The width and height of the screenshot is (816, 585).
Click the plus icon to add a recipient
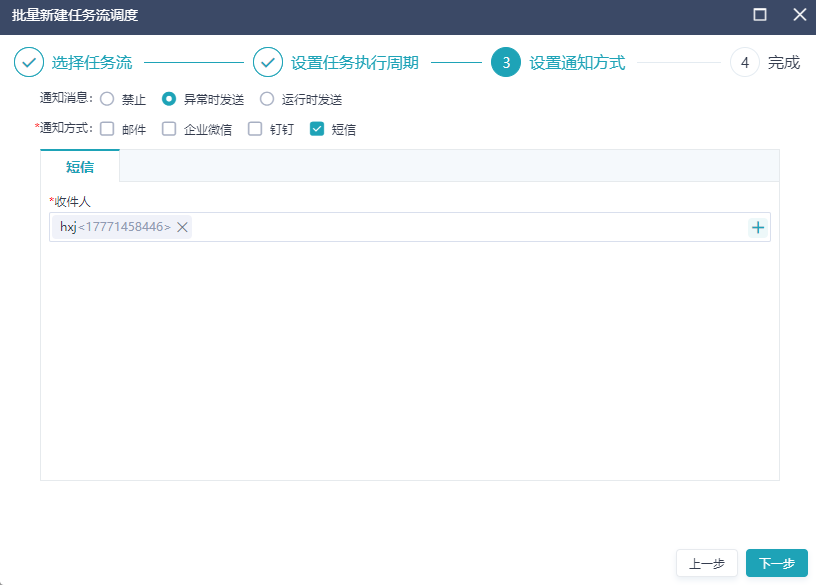pyautogui.click(x=758, y=227)
